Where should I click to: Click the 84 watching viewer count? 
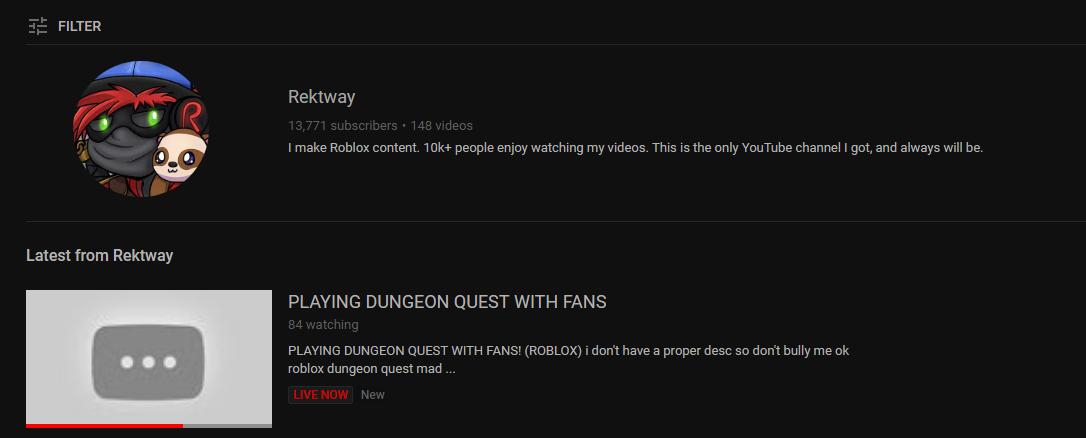click(x=323, y=324)
